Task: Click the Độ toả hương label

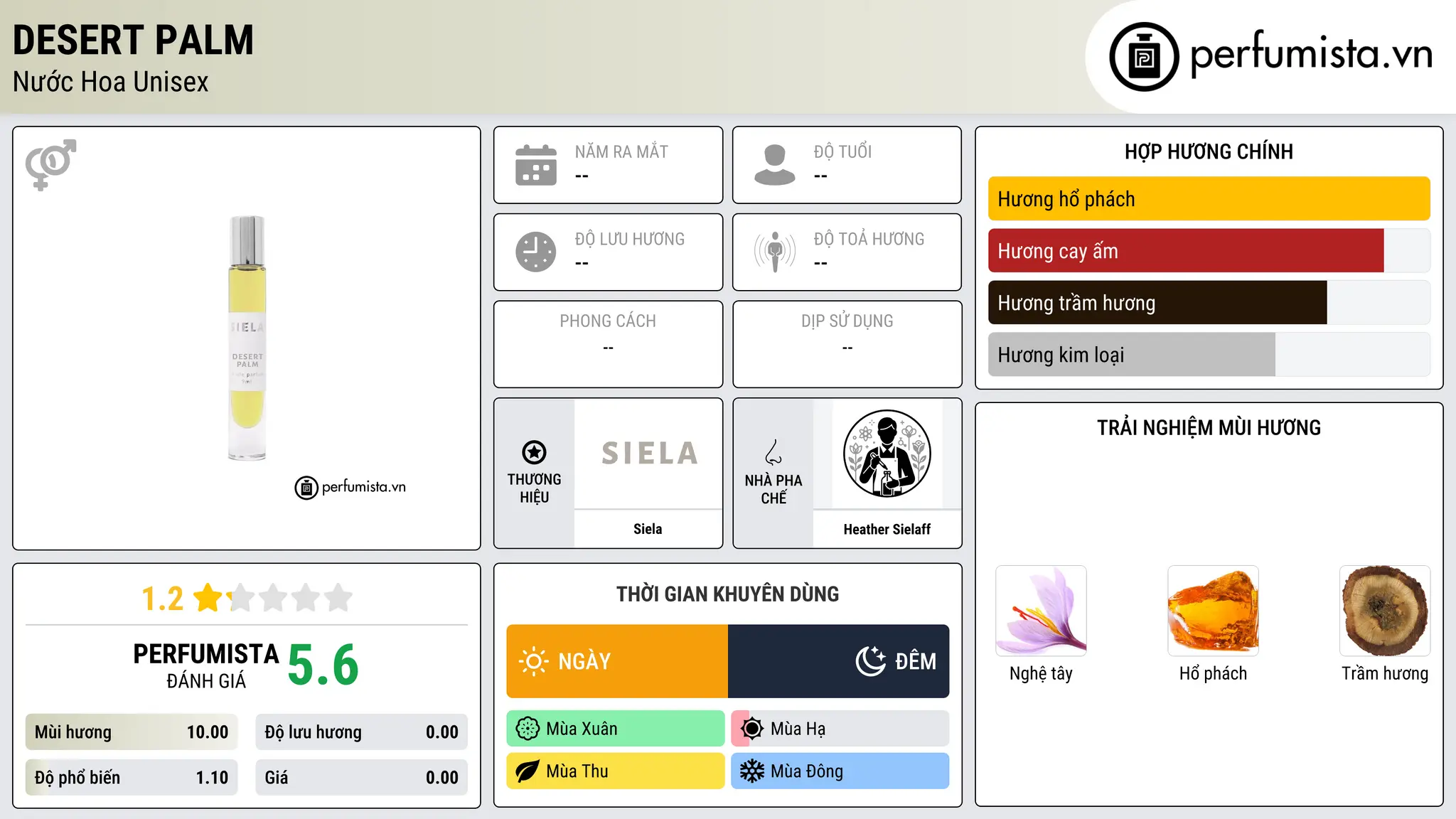Action: click(869, 239)
